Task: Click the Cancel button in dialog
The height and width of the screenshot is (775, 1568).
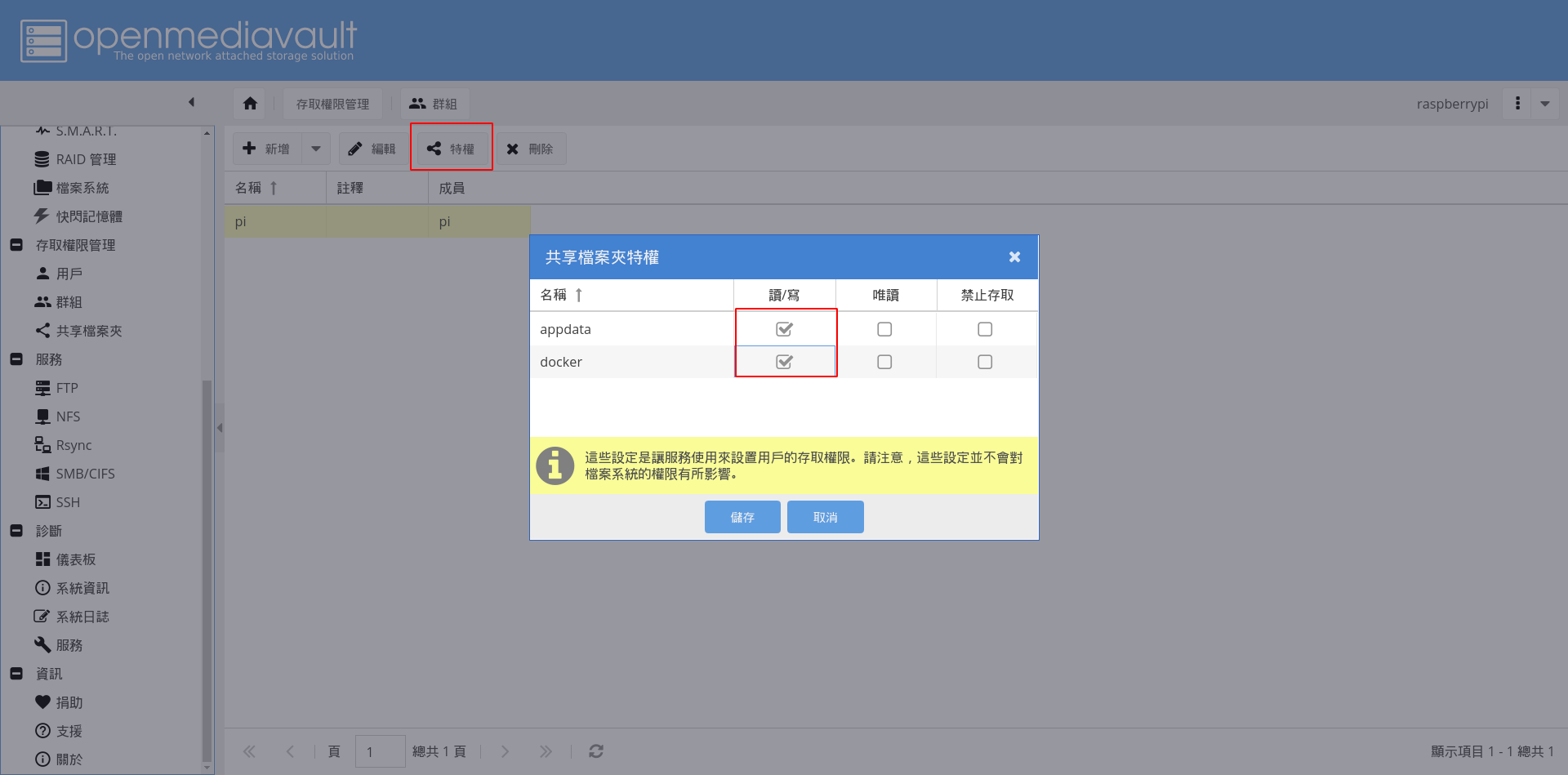Action: (825, 517)
